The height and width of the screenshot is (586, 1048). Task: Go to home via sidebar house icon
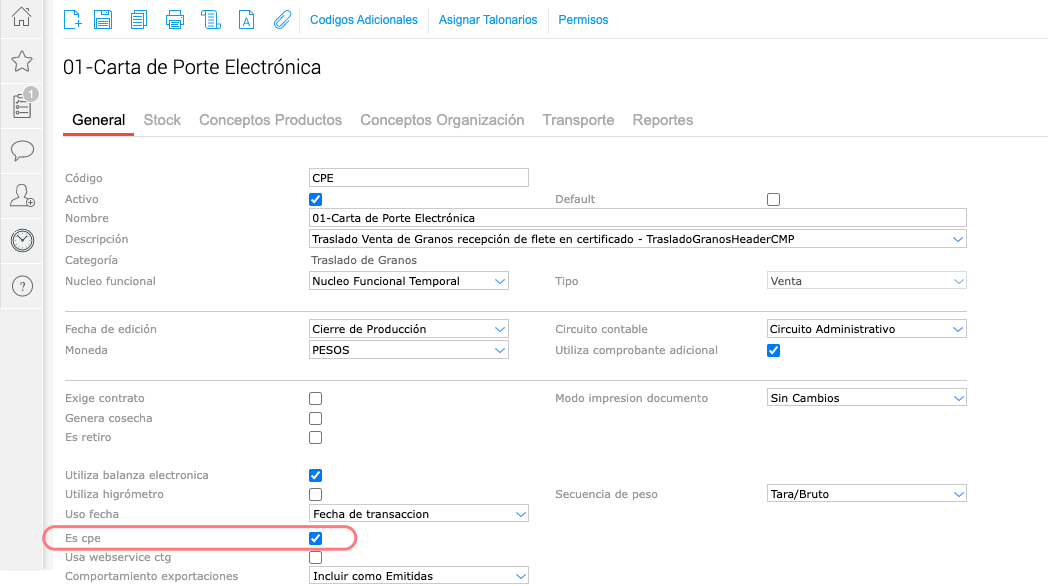21,17
